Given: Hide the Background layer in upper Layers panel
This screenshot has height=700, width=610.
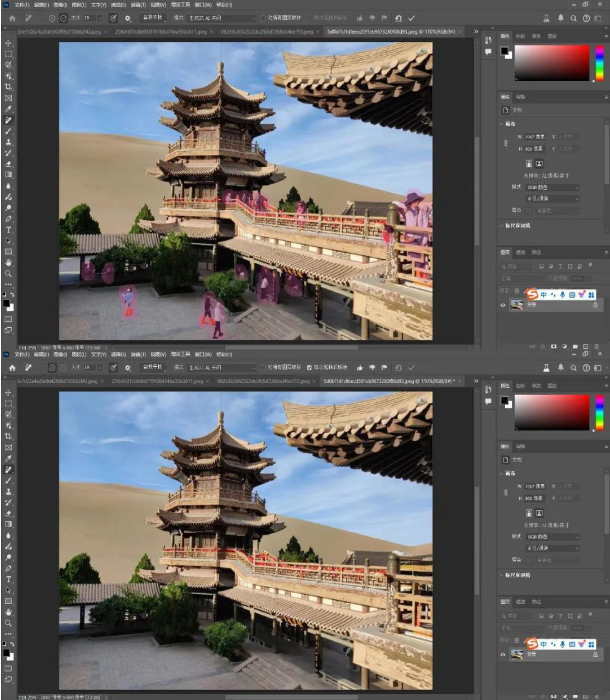Looking at the screenshot, I should 503,305.
